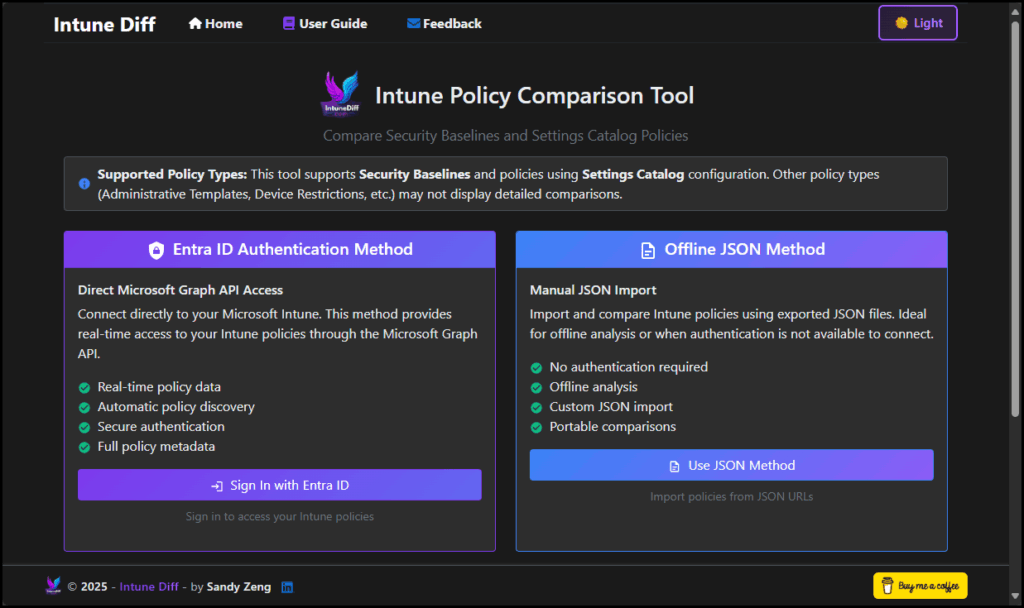Open the Feedback link
Image resolution: width=1024 pixels, height=608 pixels.
[x=444, y=24]
